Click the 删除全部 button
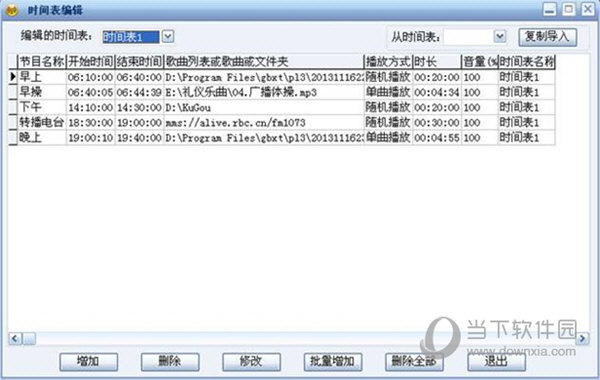600x380 pixels. (x=414, y=362)
